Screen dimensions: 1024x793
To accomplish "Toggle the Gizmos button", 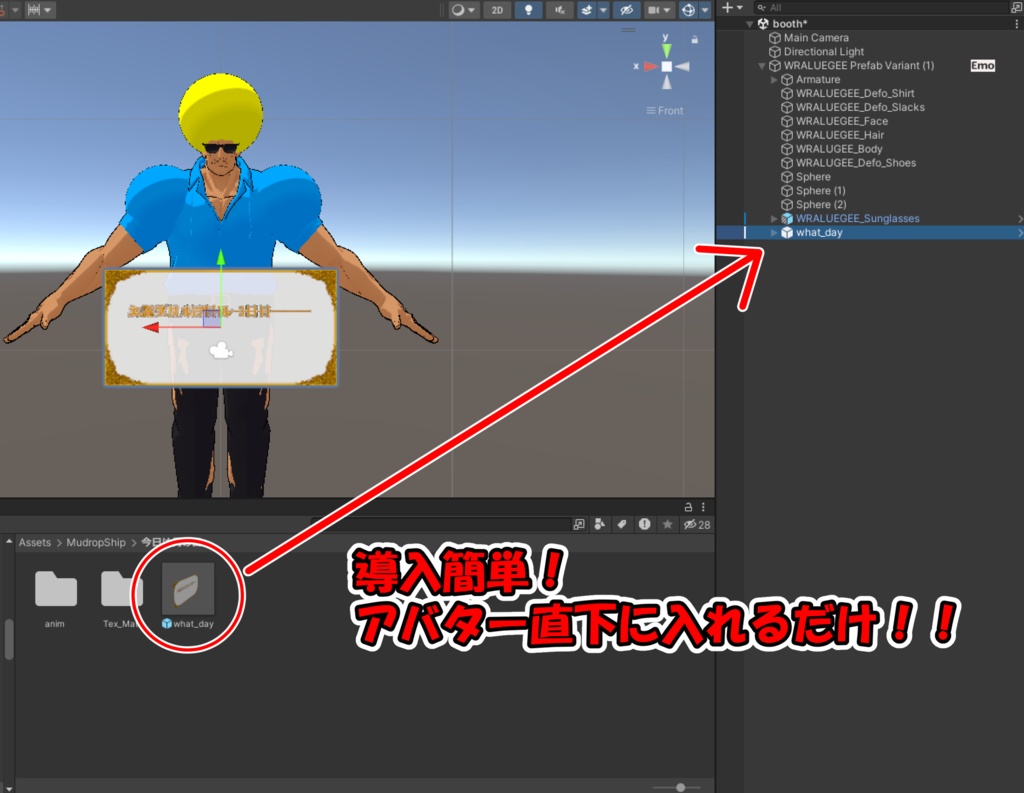I will [x=688, y=10].
